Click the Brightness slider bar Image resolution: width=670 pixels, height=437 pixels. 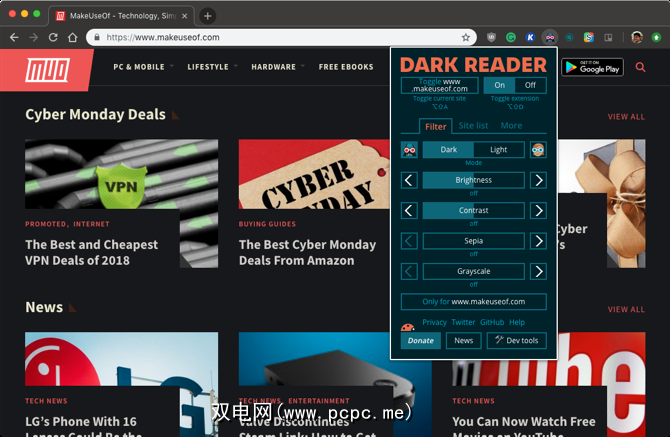473,180
